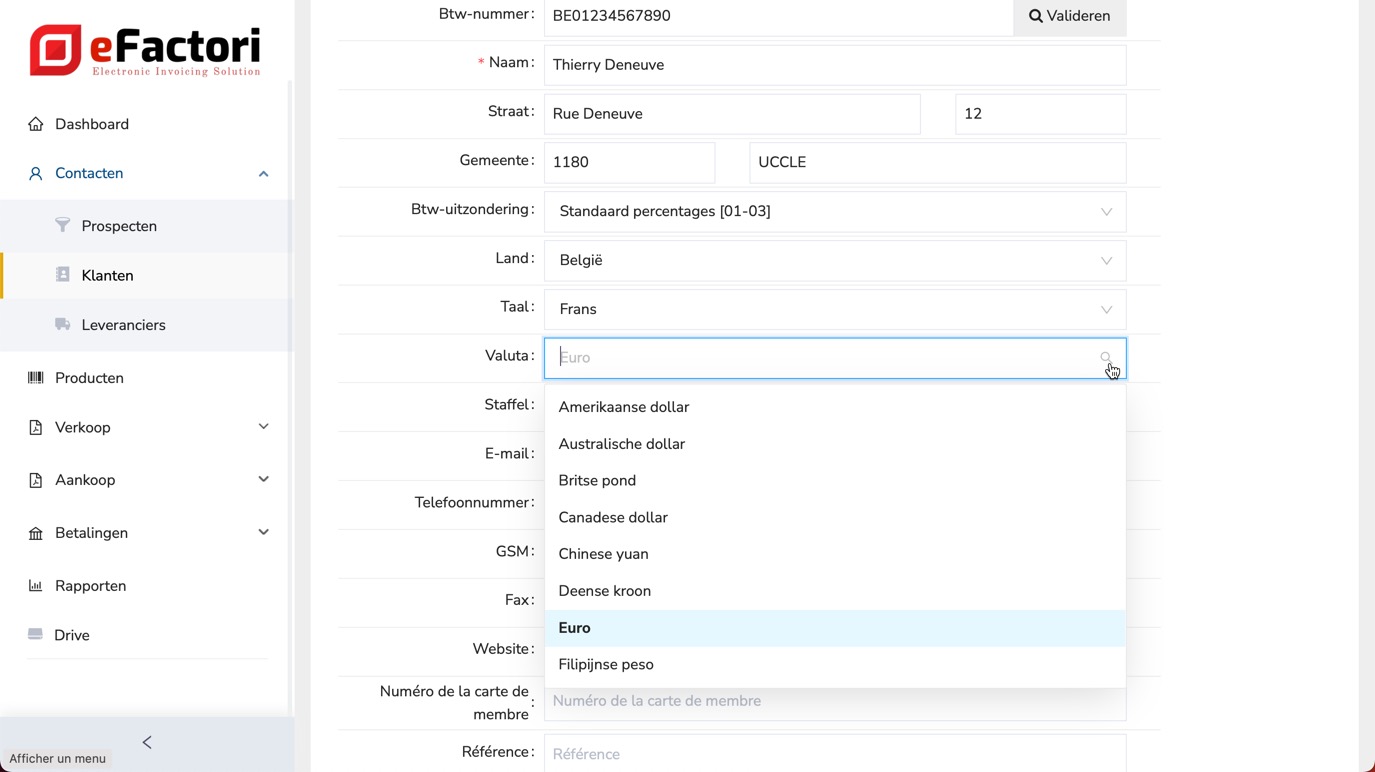The height and width of the screenshot is (772, 1375).
Task: Collapse the sidebar with the arrow
Action: click(x=147, y=742)
